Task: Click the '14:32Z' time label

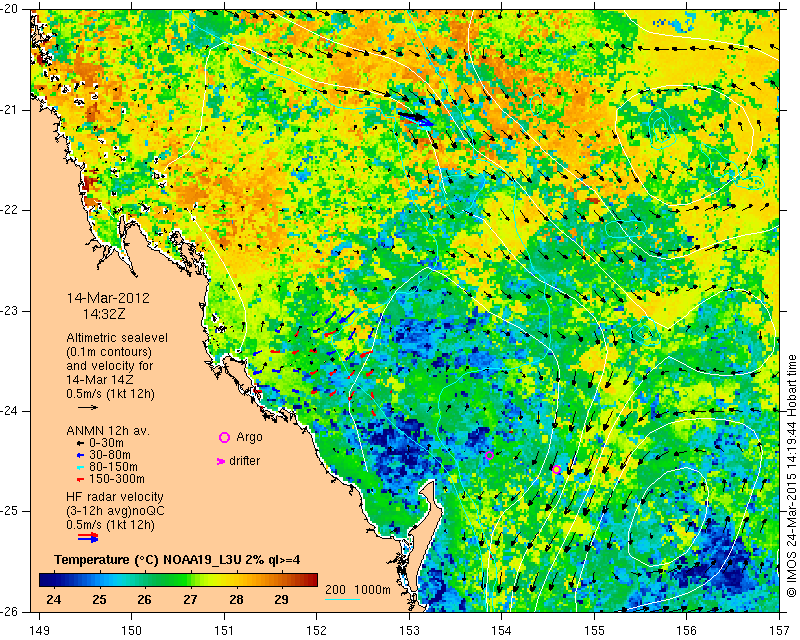Action: click(104, 314)
